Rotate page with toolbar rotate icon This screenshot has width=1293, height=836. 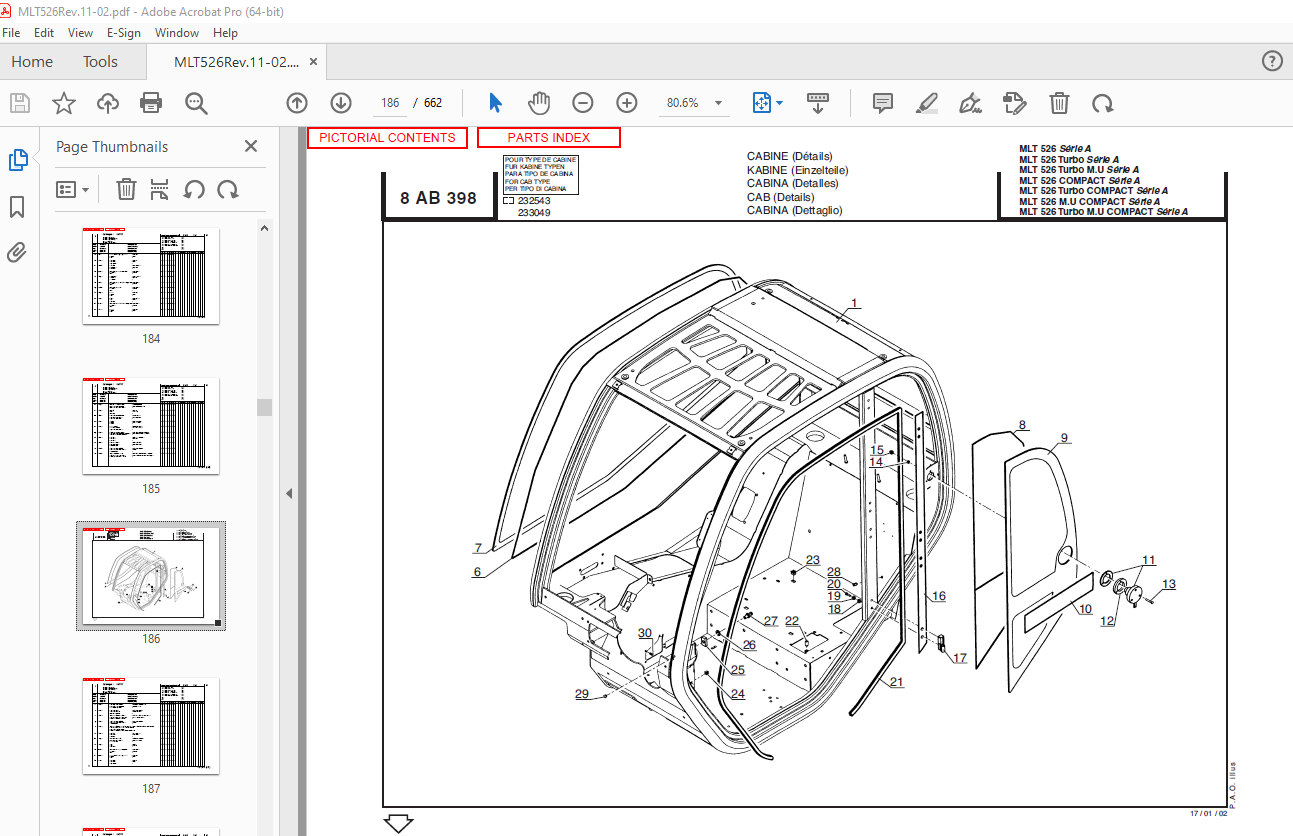[x=1102, y=103]
